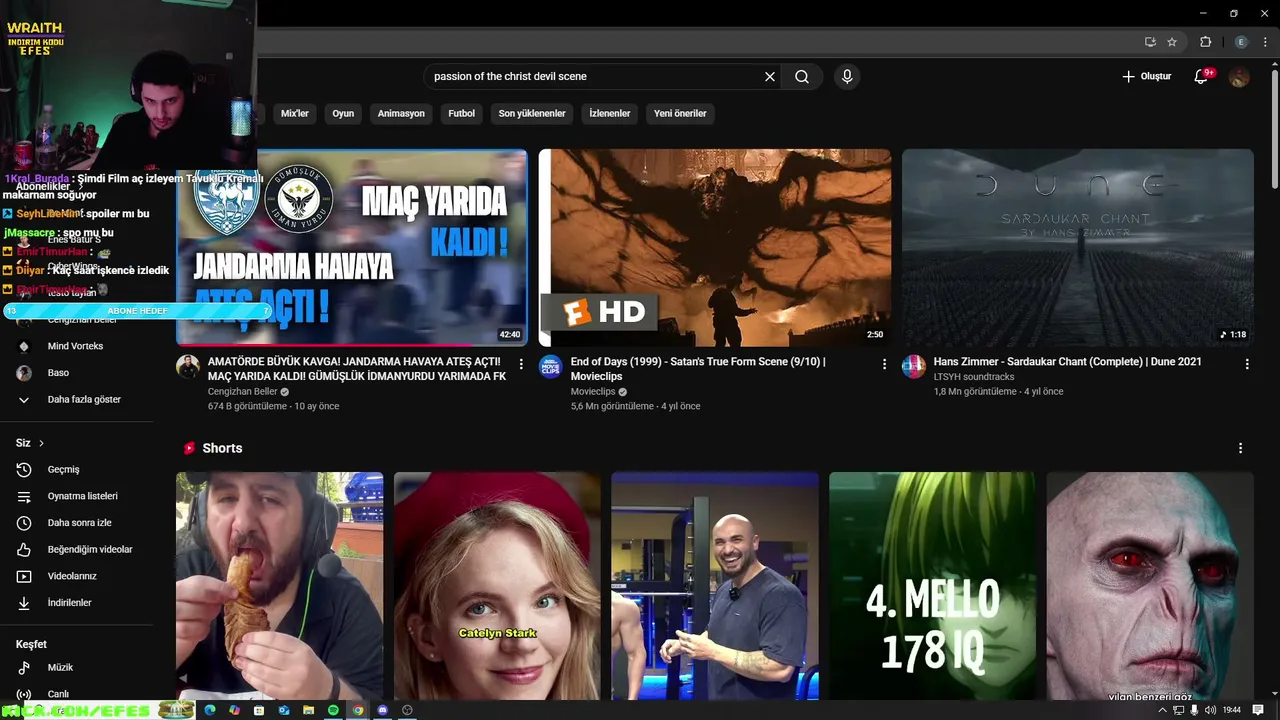Go to Cengizhan Beller channel under the video
Screen dimensions: 1280x720
(x=243, y=392)
